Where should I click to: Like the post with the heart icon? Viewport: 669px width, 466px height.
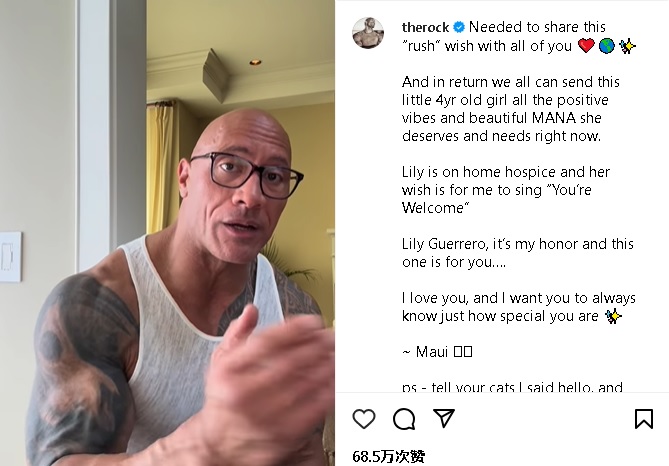(x=364, y=419)
